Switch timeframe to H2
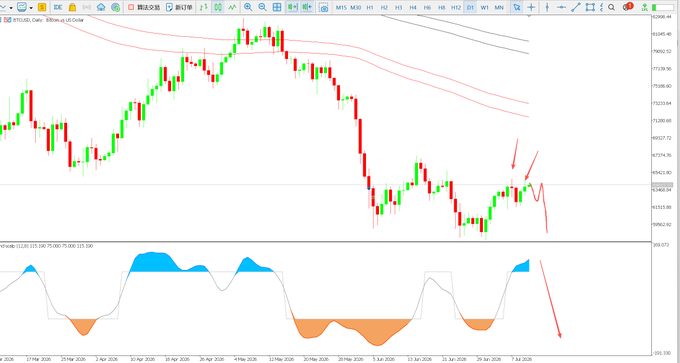 pyautogui.click(x=384, y=7)
